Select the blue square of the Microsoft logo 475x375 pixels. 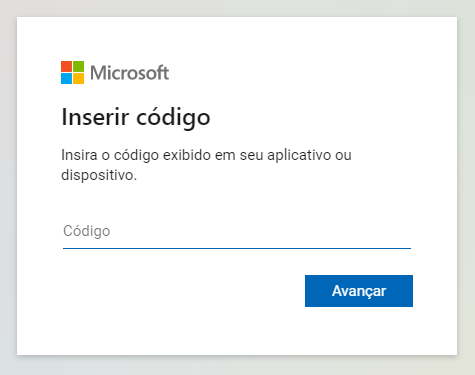click(66, 79)
